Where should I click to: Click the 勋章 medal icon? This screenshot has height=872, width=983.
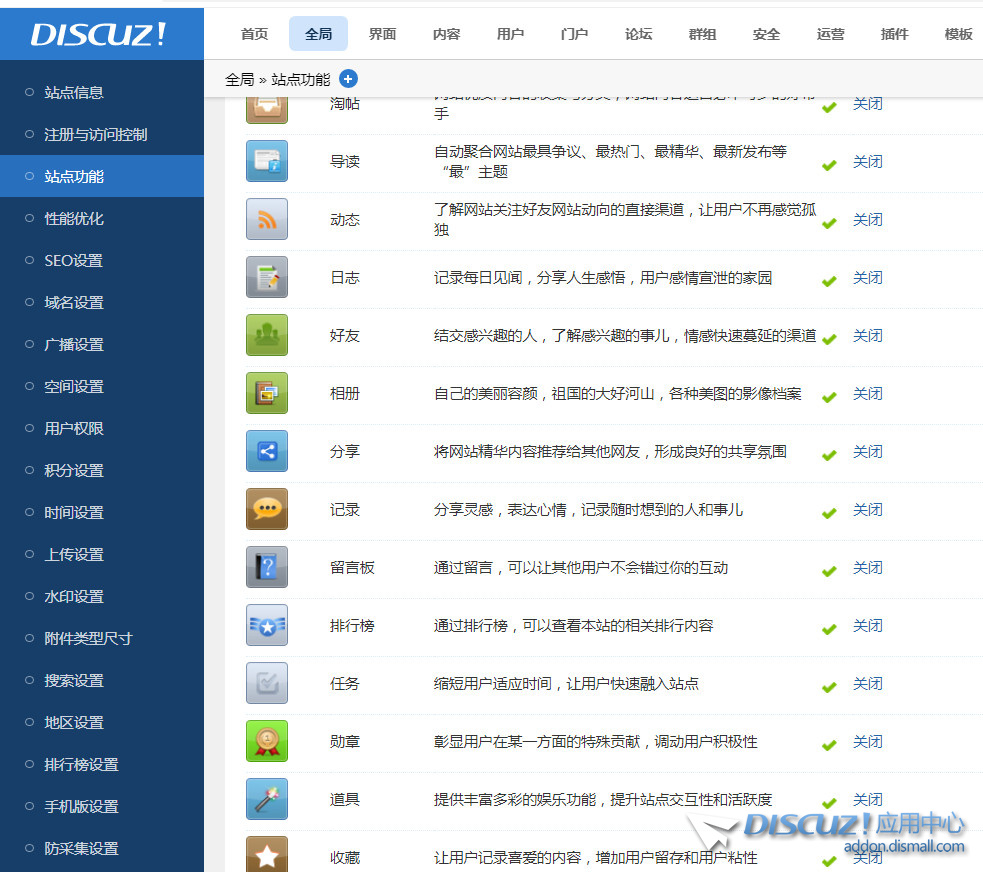(x=267, y=741)
